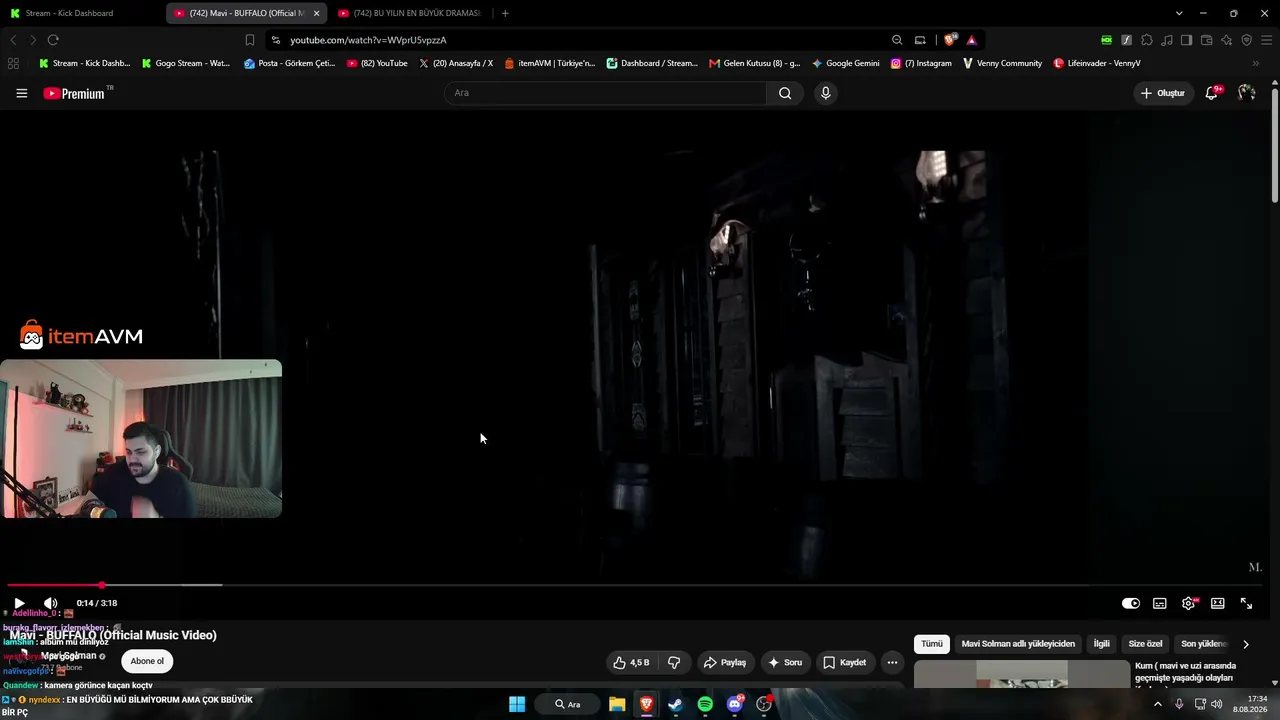Open Brave sidebar panel toggle
The image size is (1280, 720).
(1186, 40)
